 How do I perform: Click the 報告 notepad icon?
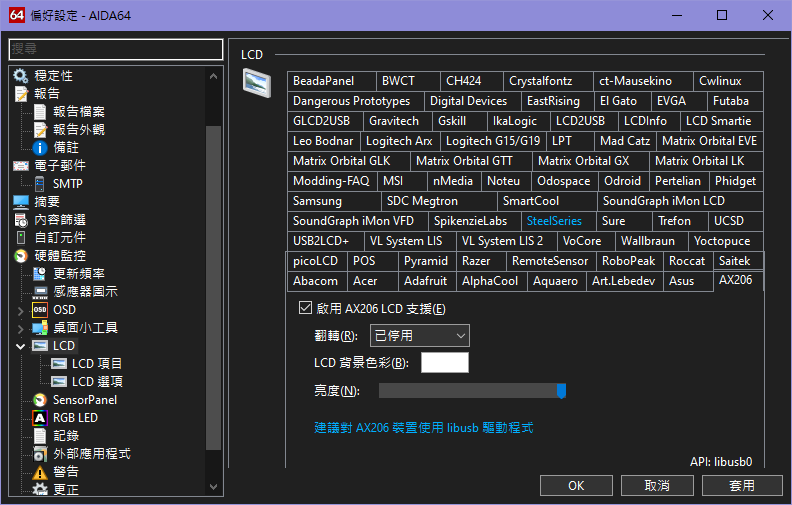21,93
